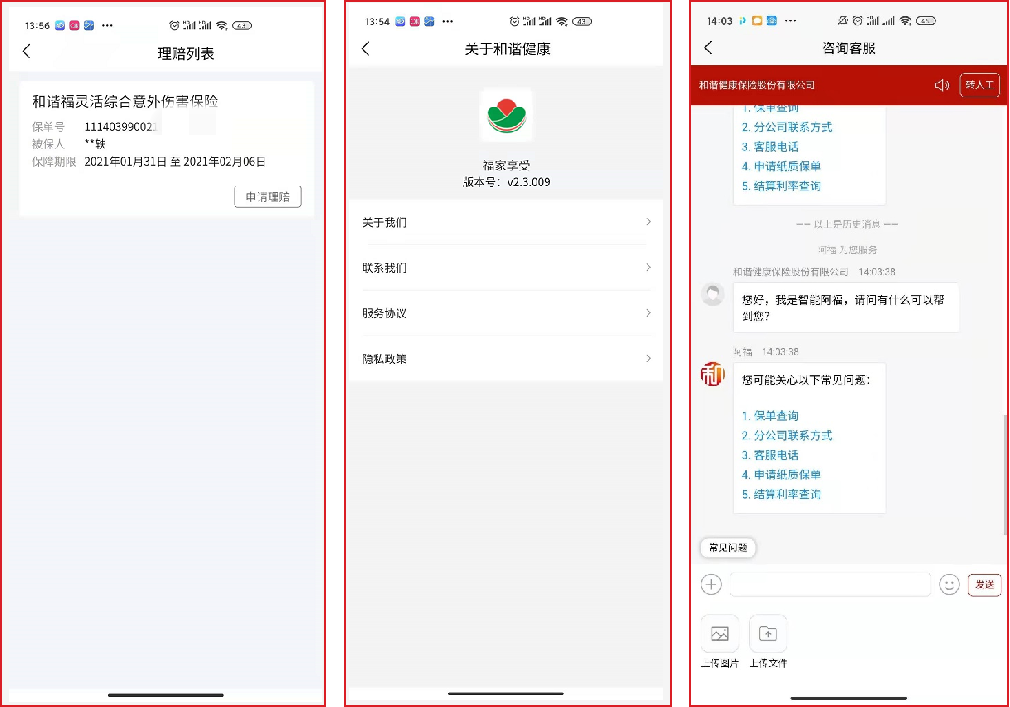Tap the 上传文件 file upload icon

[768, 632]
